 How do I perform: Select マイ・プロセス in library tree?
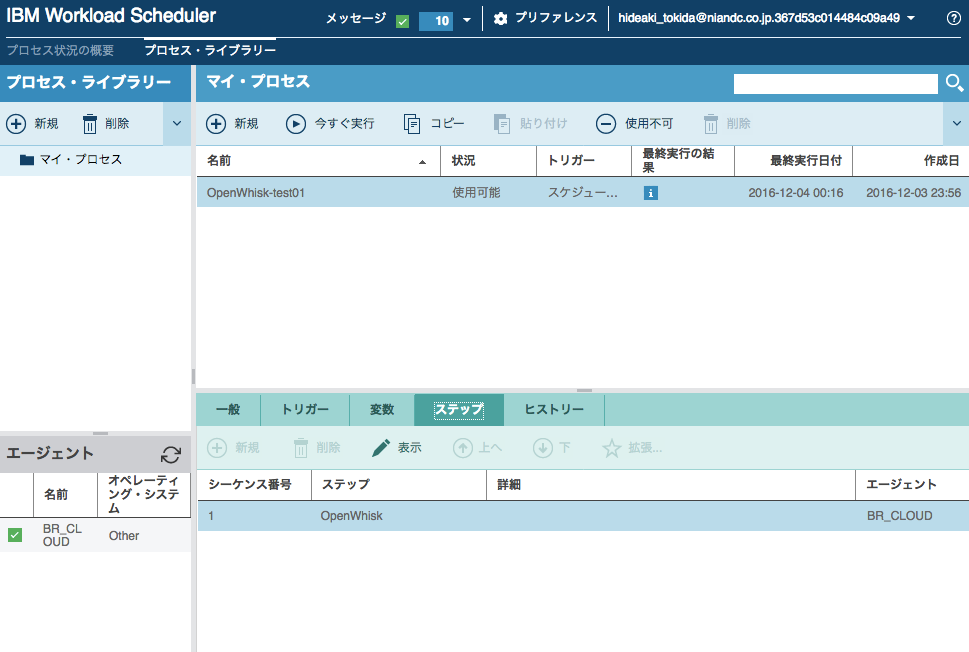point(81,160)
